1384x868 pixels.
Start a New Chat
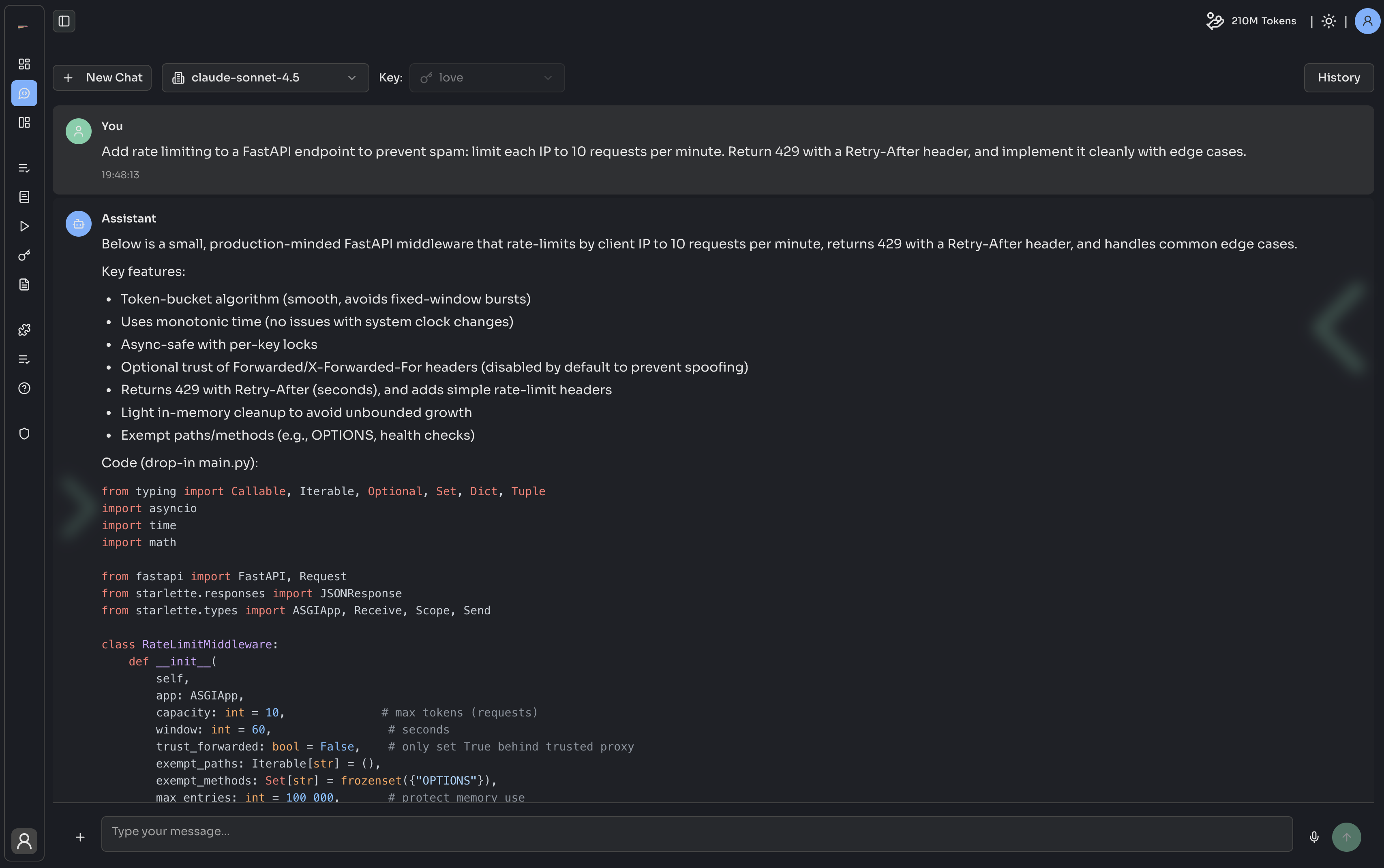tap(102, 77)
